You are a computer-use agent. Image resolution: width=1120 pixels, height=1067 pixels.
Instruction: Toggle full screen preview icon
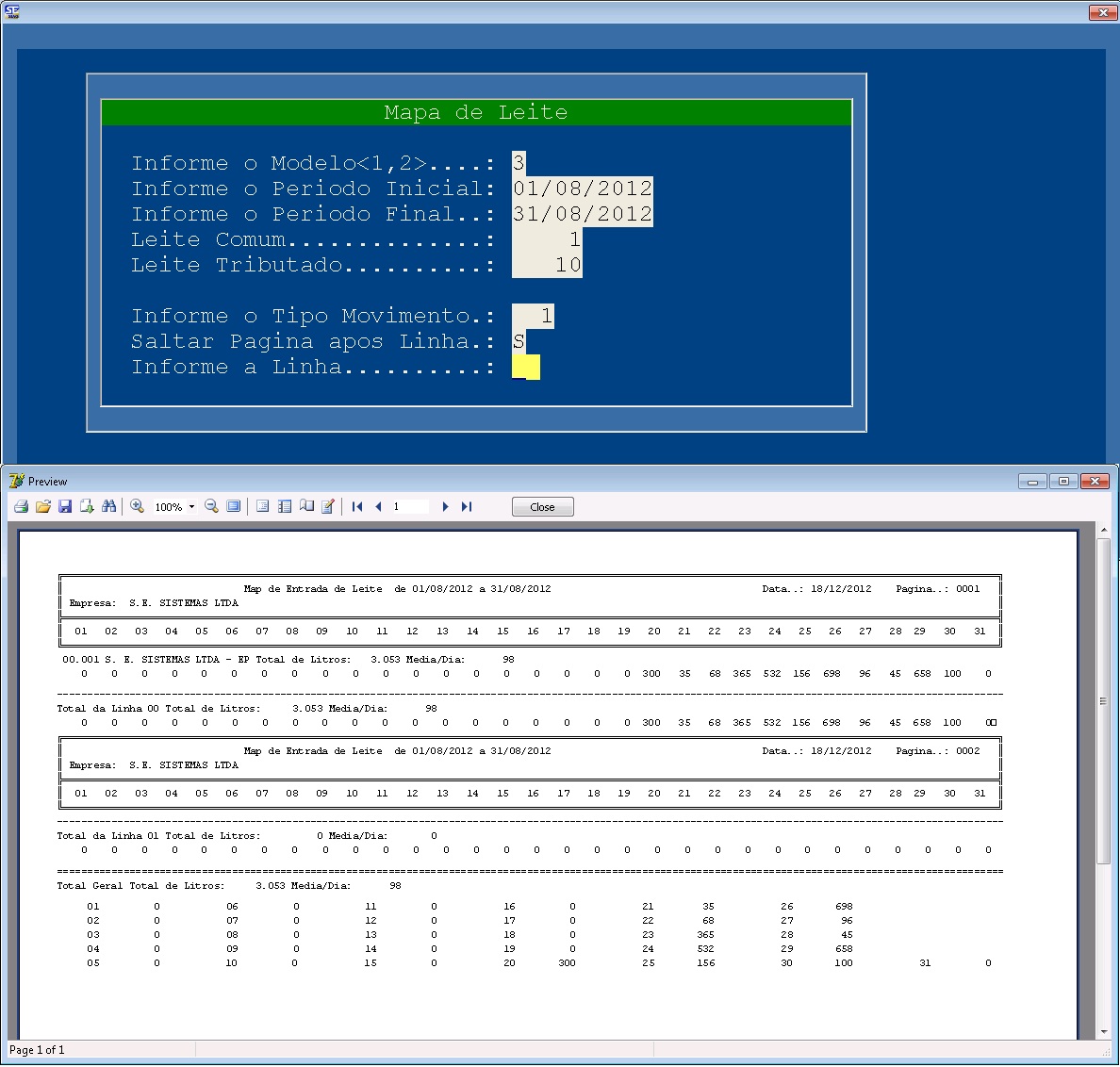coord(234,506)
